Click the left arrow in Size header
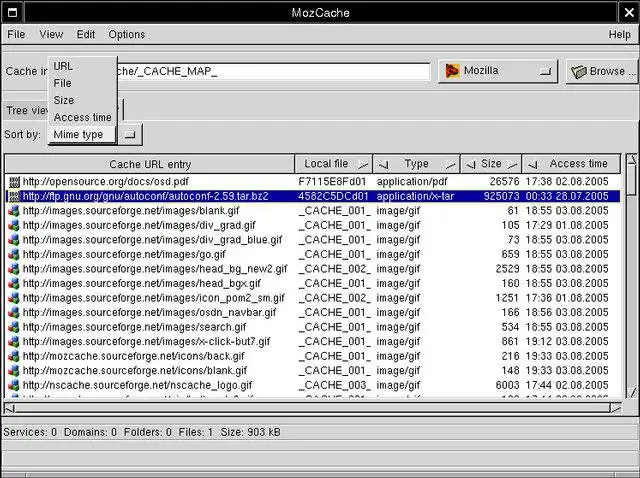Screen dimensions: 640x478 pos(471,165)
